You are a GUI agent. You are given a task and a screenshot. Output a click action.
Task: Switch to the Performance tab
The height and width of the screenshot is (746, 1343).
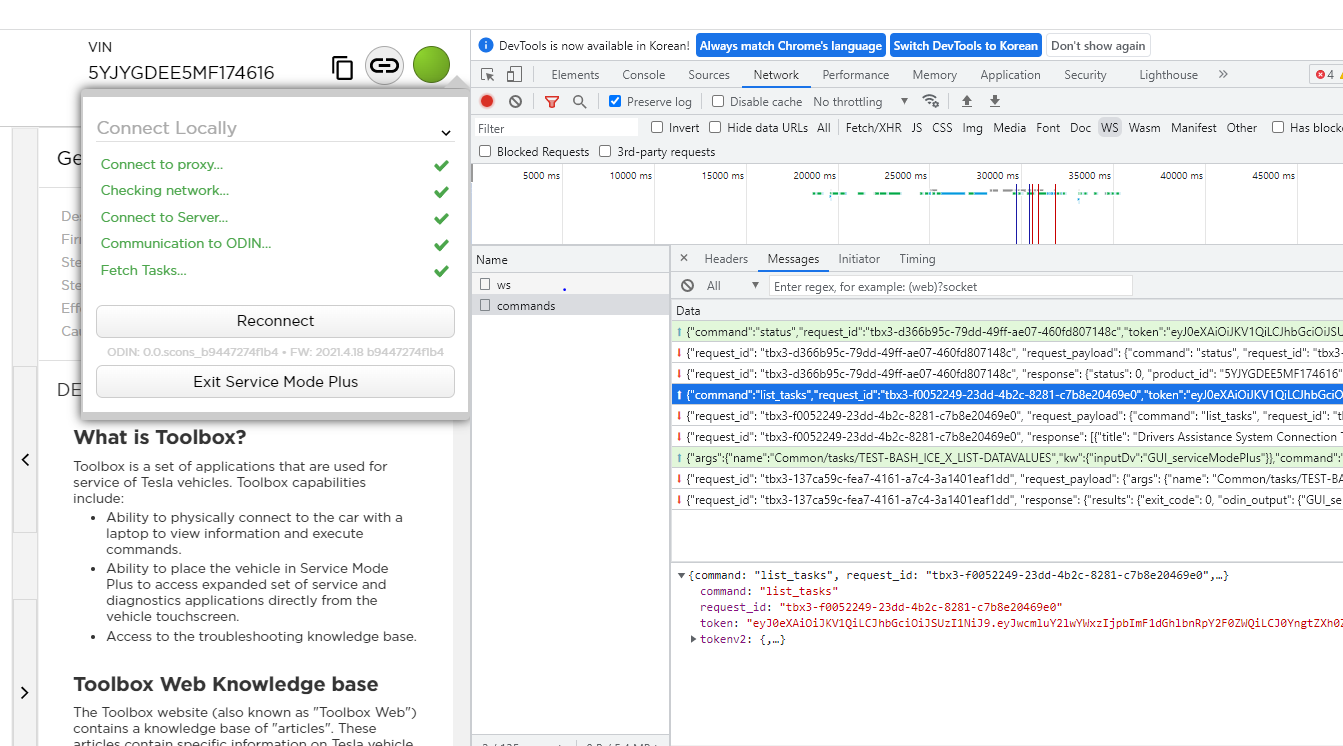[856, 75]
